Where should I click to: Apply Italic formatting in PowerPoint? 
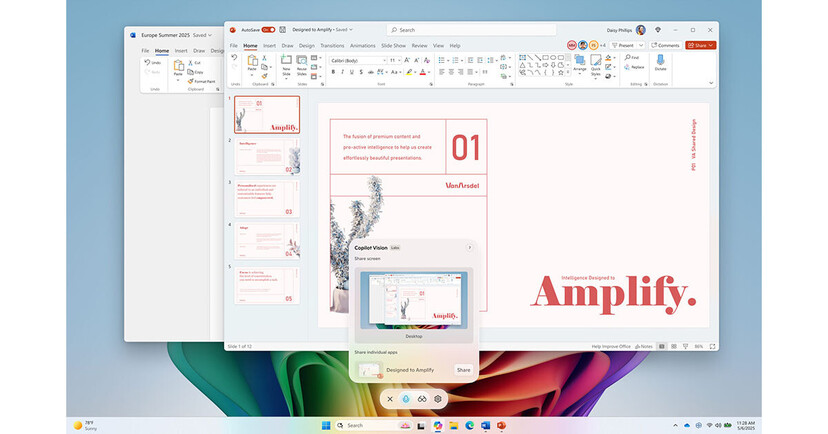pos(342,72)
